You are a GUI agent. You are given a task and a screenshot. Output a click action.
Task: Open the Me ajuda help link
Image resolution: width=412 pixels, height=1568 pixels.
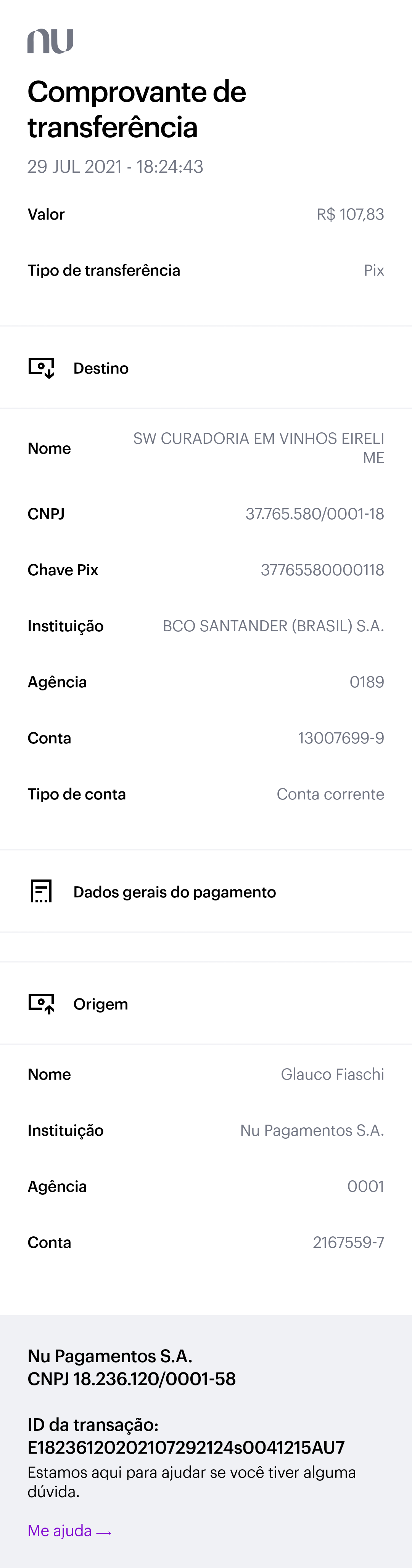pos(69,1530)
